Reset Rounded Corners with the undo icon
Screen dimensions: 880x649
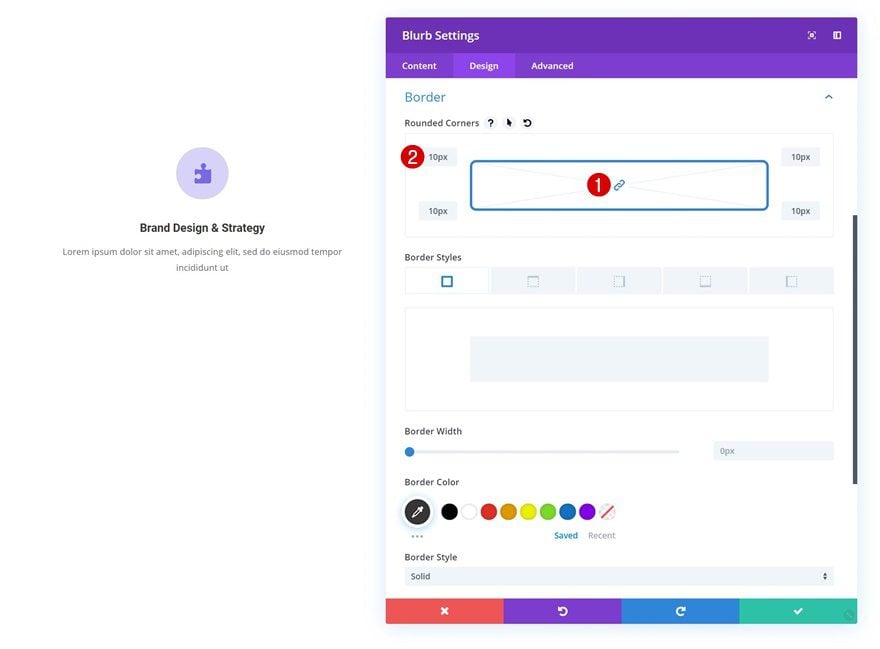click(527, 123)
